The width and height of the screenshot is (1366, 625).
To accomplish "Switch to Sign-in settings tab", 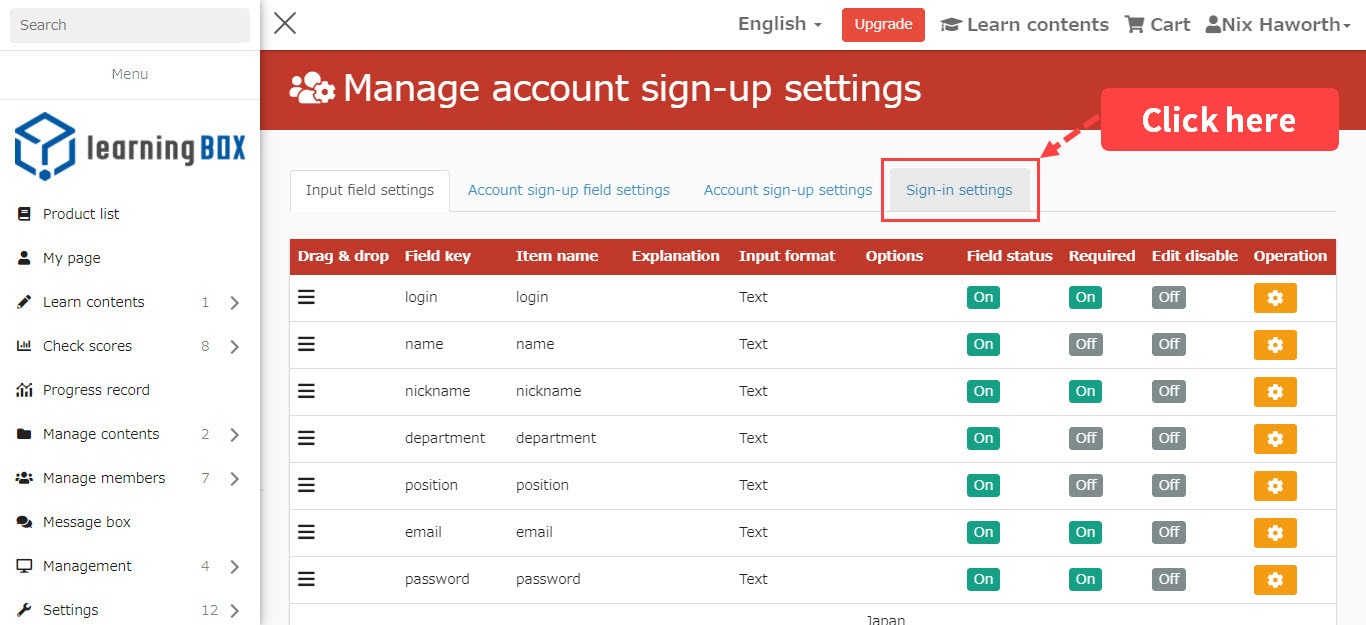I will (x=959, y=190).
